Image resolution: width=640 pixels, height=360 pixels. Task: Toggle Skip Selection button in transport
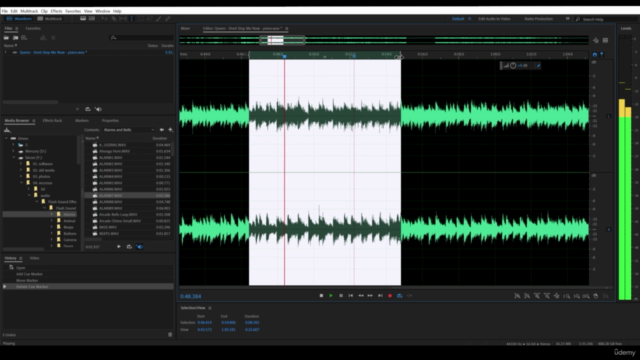[409, 296]
